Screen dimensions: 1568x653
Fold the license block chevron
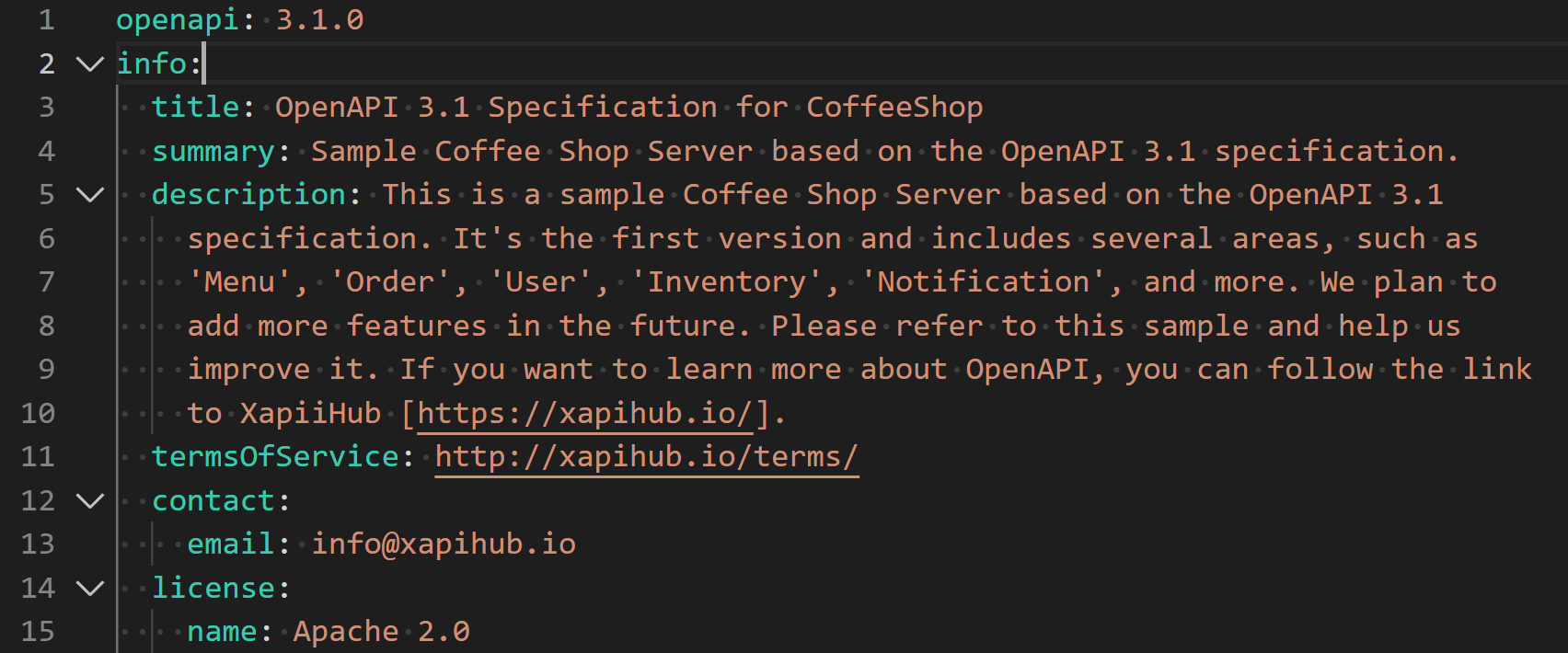[89, 588]
